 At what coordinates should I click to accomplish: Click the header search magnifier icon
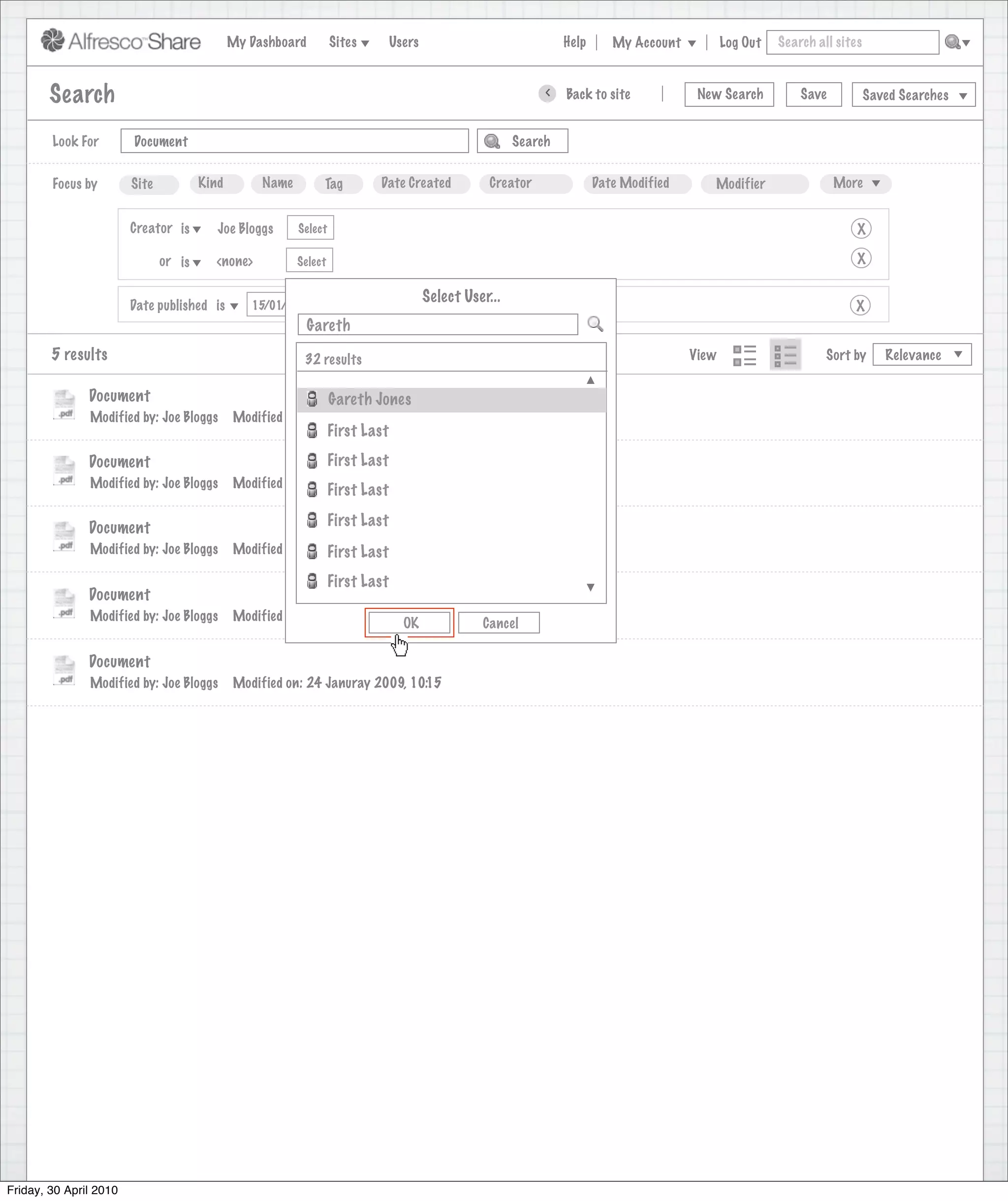tap(952, 42)
